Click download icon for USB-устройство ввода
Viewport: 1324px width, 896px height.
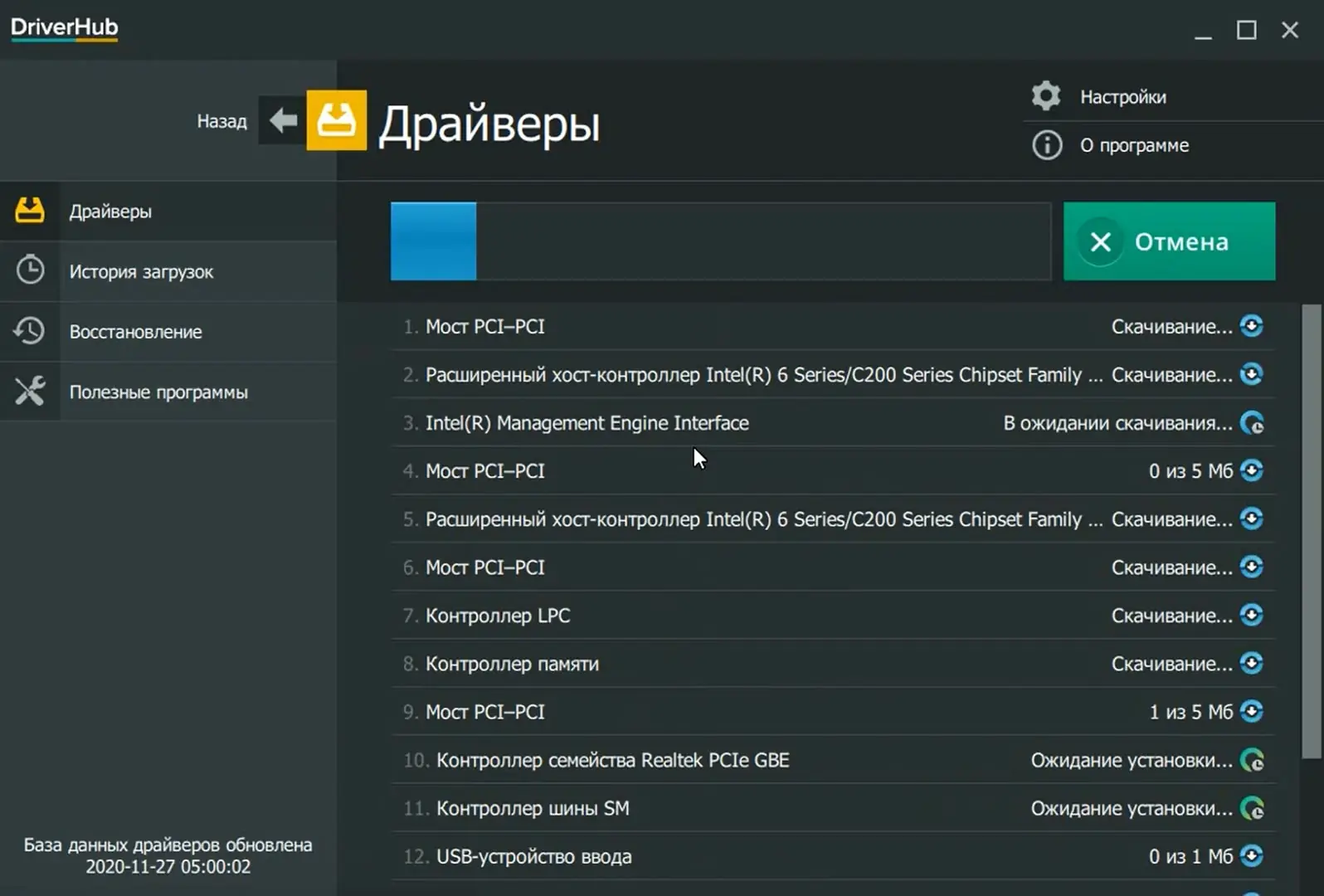(x=1251, y=855)
